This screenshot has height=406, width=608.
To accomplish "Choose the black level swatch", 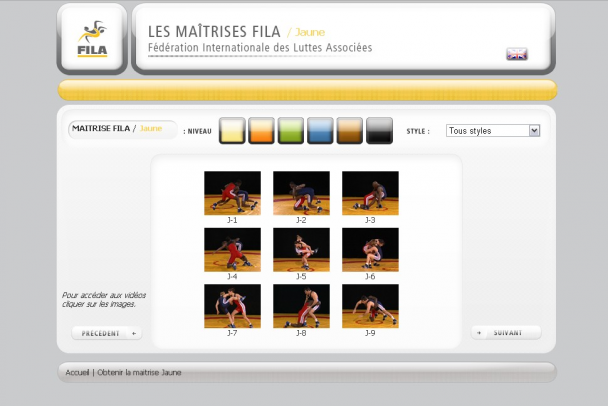I will tap(379, 131).
